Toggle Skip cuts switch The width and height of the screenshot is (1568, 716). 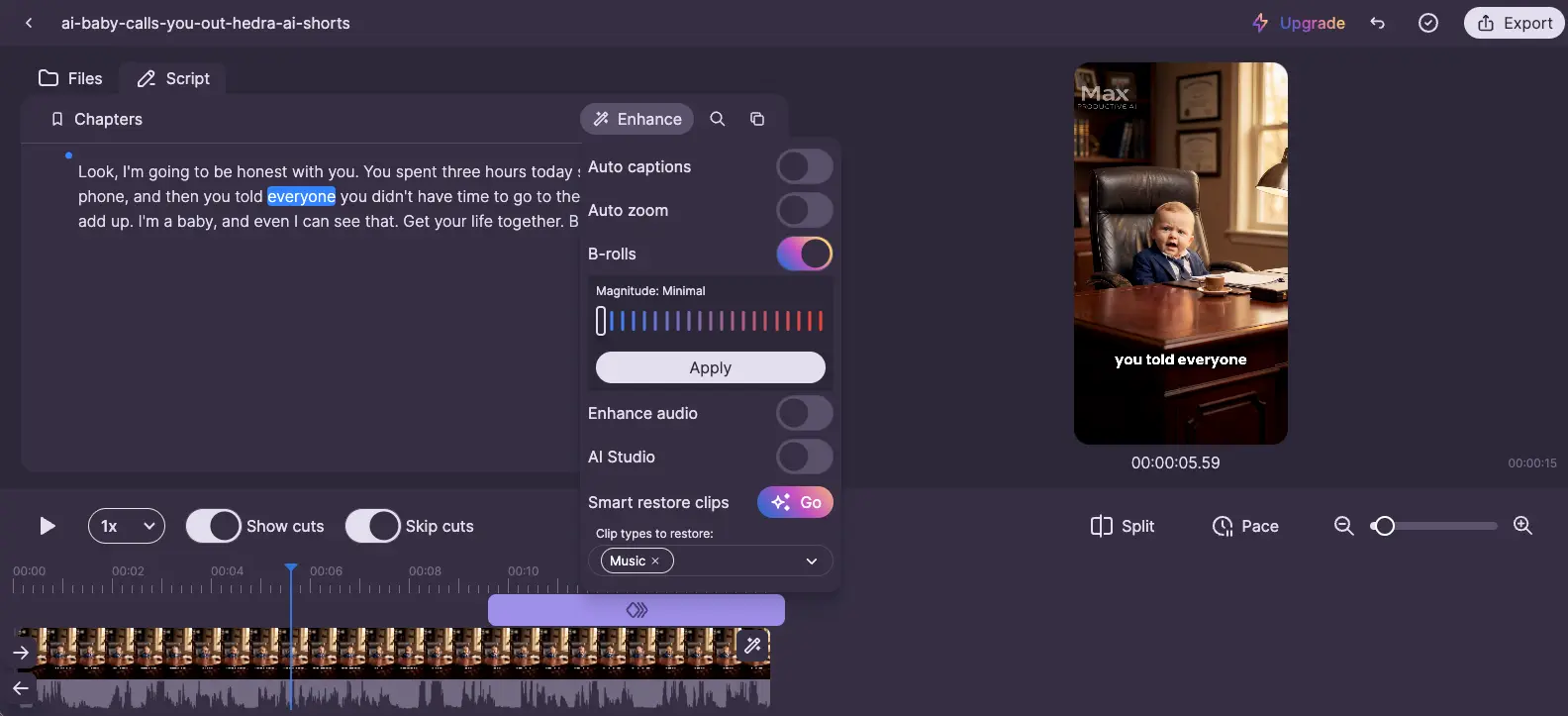pyautogui.click(x=372, y=526)
